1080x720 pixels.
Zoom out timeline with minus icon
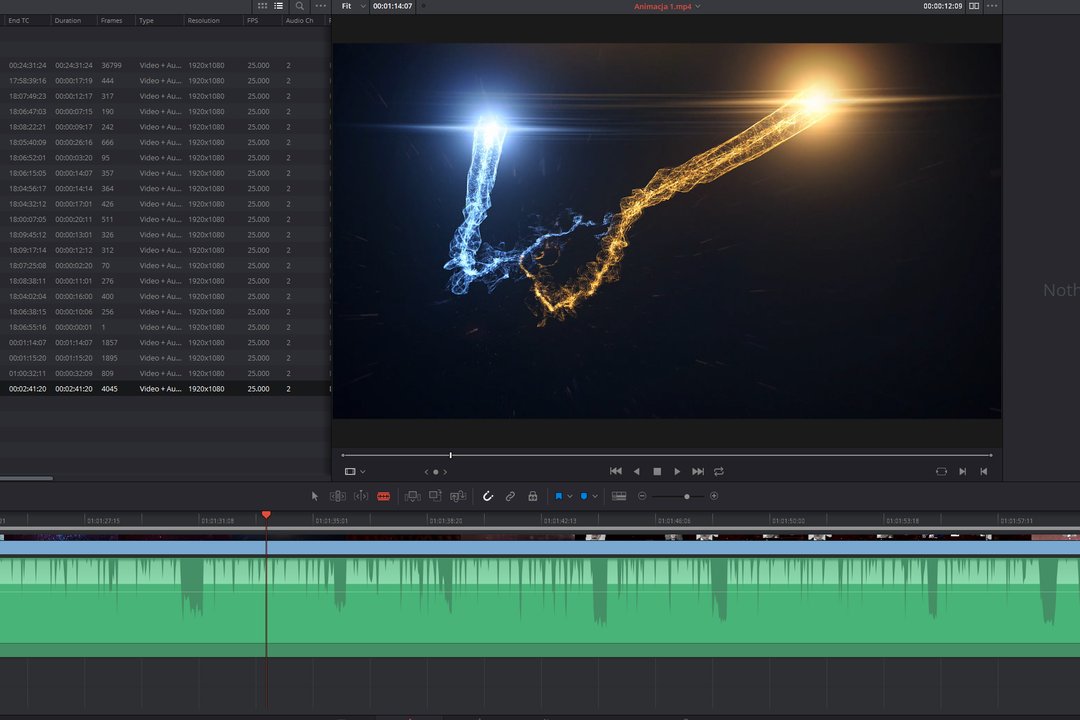[642, 496]
